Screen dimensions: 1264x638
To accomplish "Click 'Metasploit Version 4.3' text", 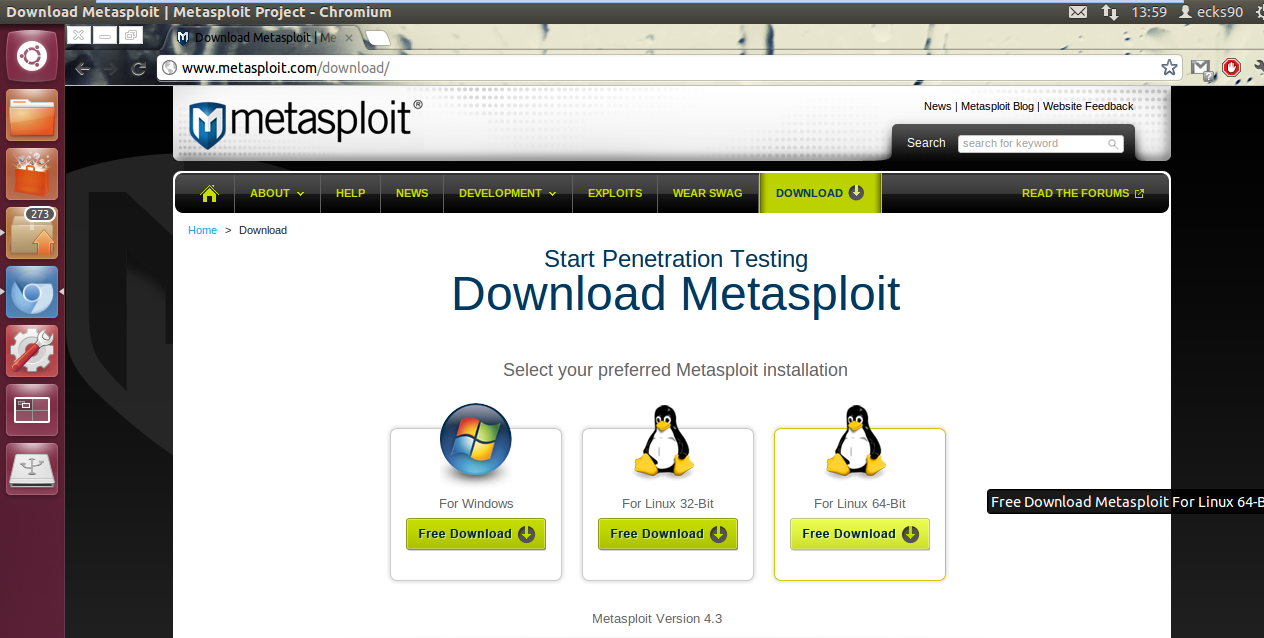I will (x=657, y=619).
